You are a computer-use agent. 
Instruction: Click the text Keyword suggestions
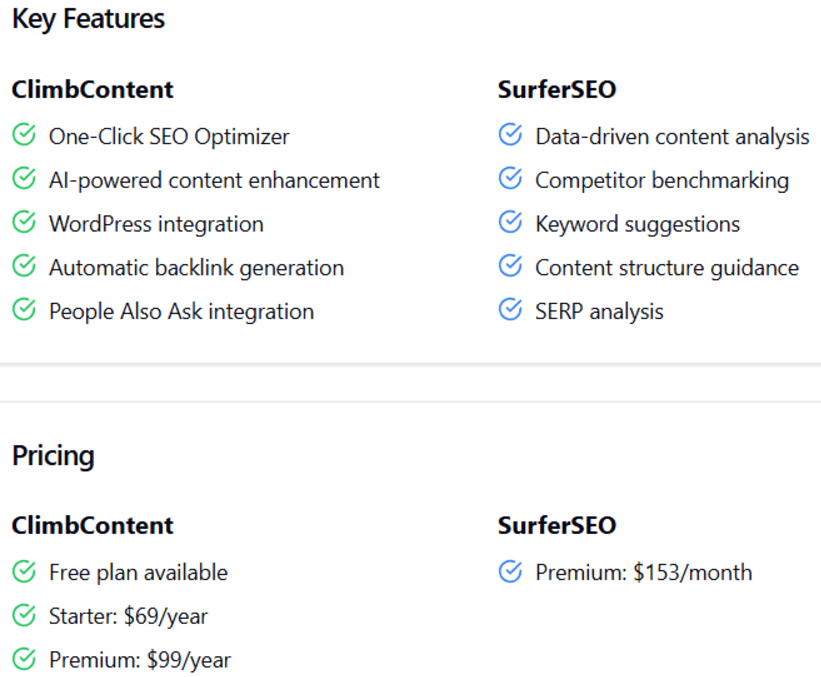coord(637,225)
